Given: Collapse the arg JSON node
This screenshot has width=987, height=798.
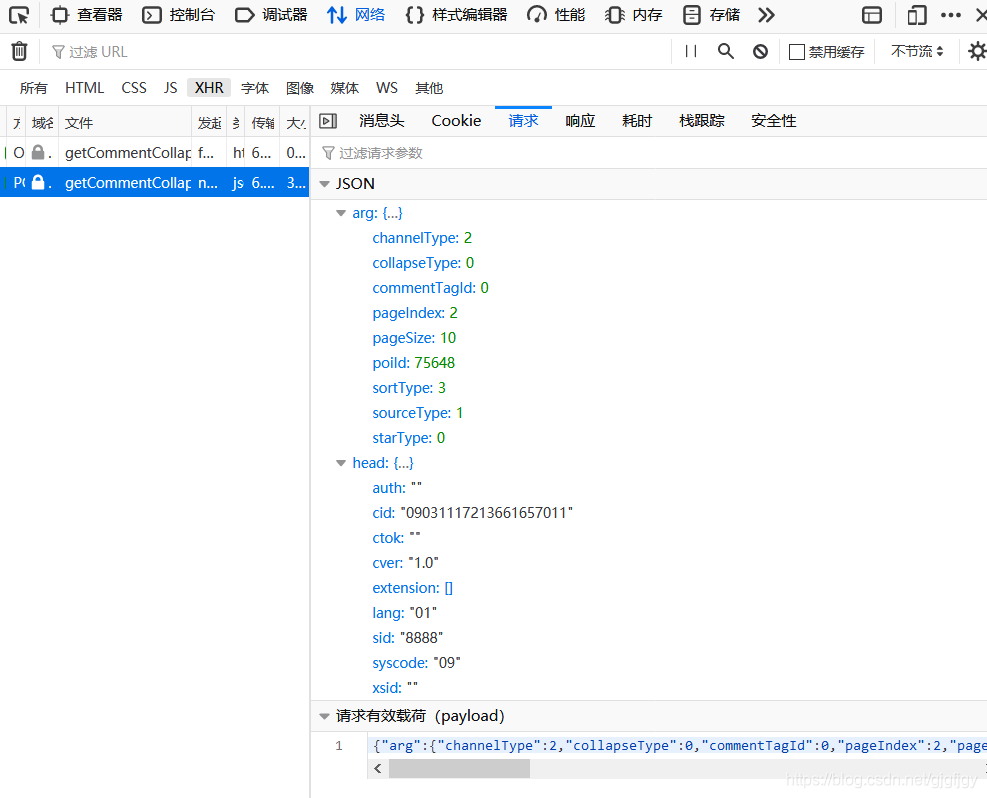Looking at the screenshot, I should click(342, 212).
